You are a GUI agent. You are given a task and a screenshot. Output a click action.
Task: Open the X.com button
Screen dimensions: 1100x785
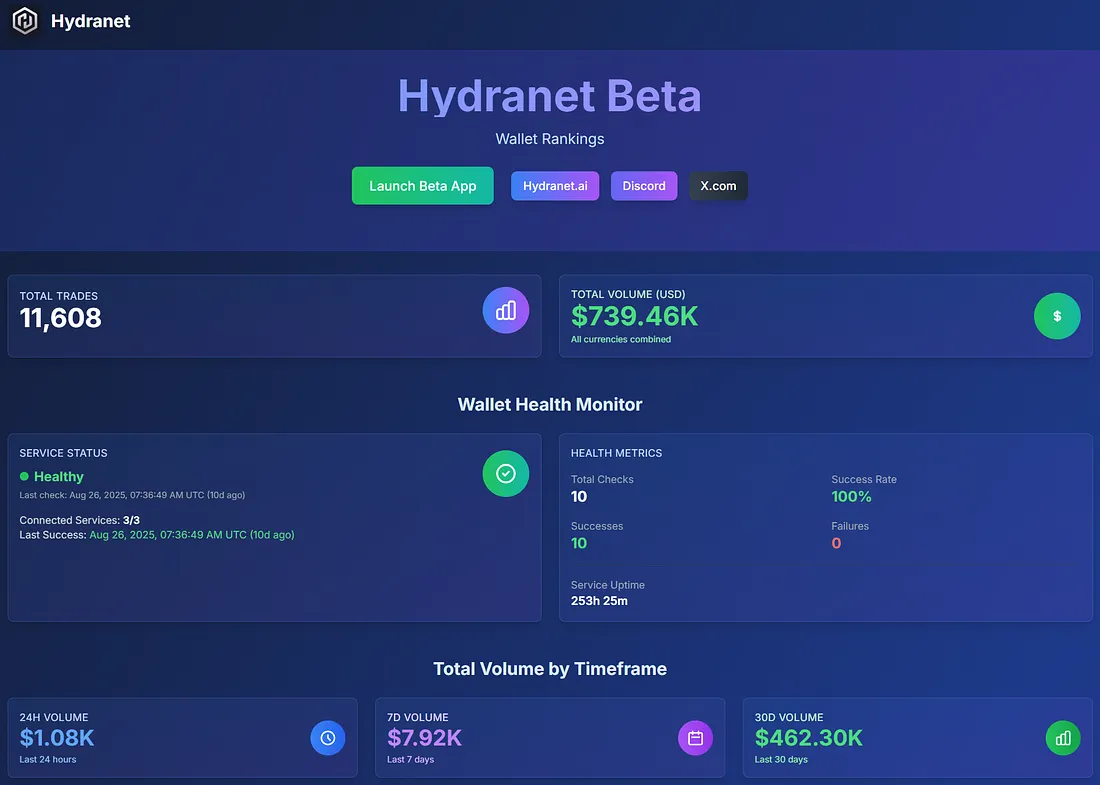click(x=718, y=186)
